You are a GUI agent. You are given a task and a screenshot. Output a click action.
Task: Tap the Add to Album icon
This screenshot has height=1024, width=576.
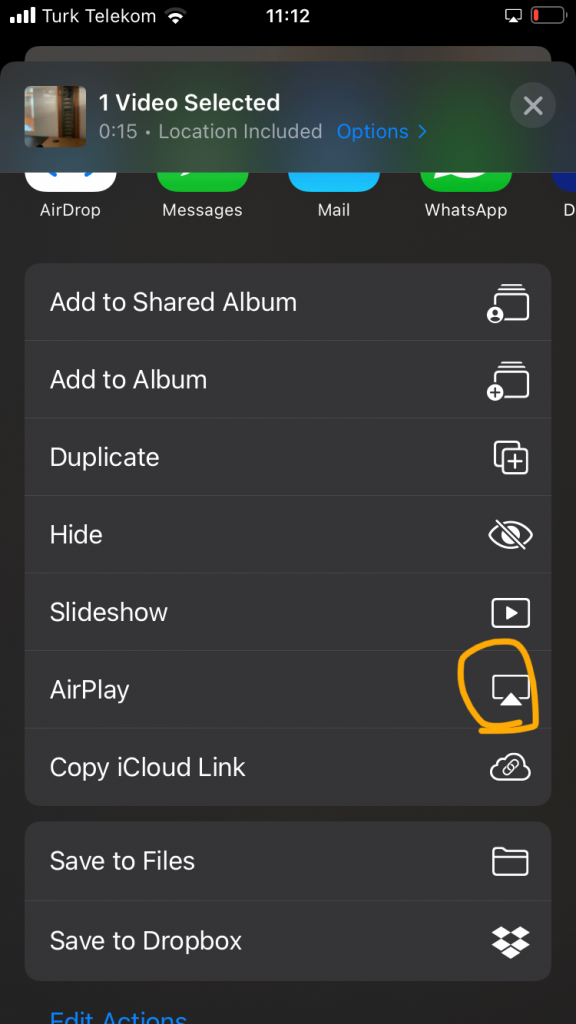508,380
